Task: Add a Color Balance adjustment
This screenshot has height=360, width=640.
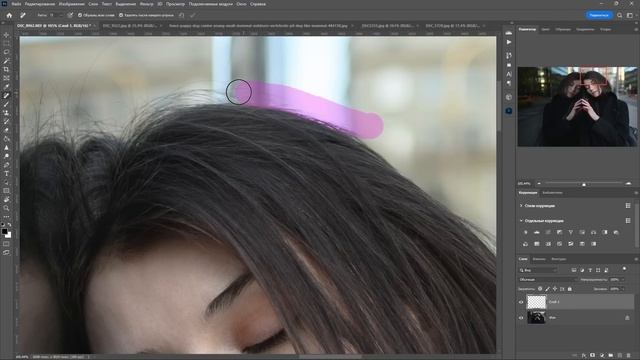Action: click(593, 232)
